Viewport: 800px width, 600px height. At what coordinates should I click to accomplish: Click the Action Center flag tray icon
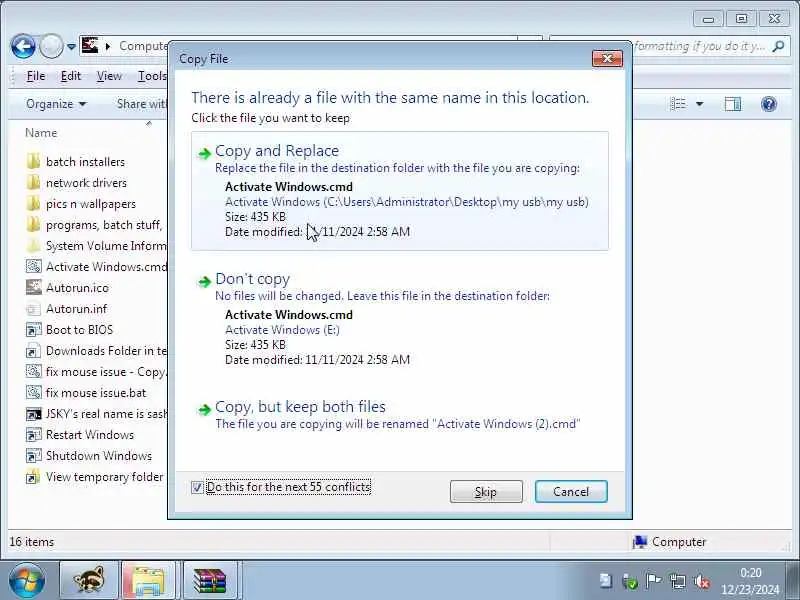point(654,581)
